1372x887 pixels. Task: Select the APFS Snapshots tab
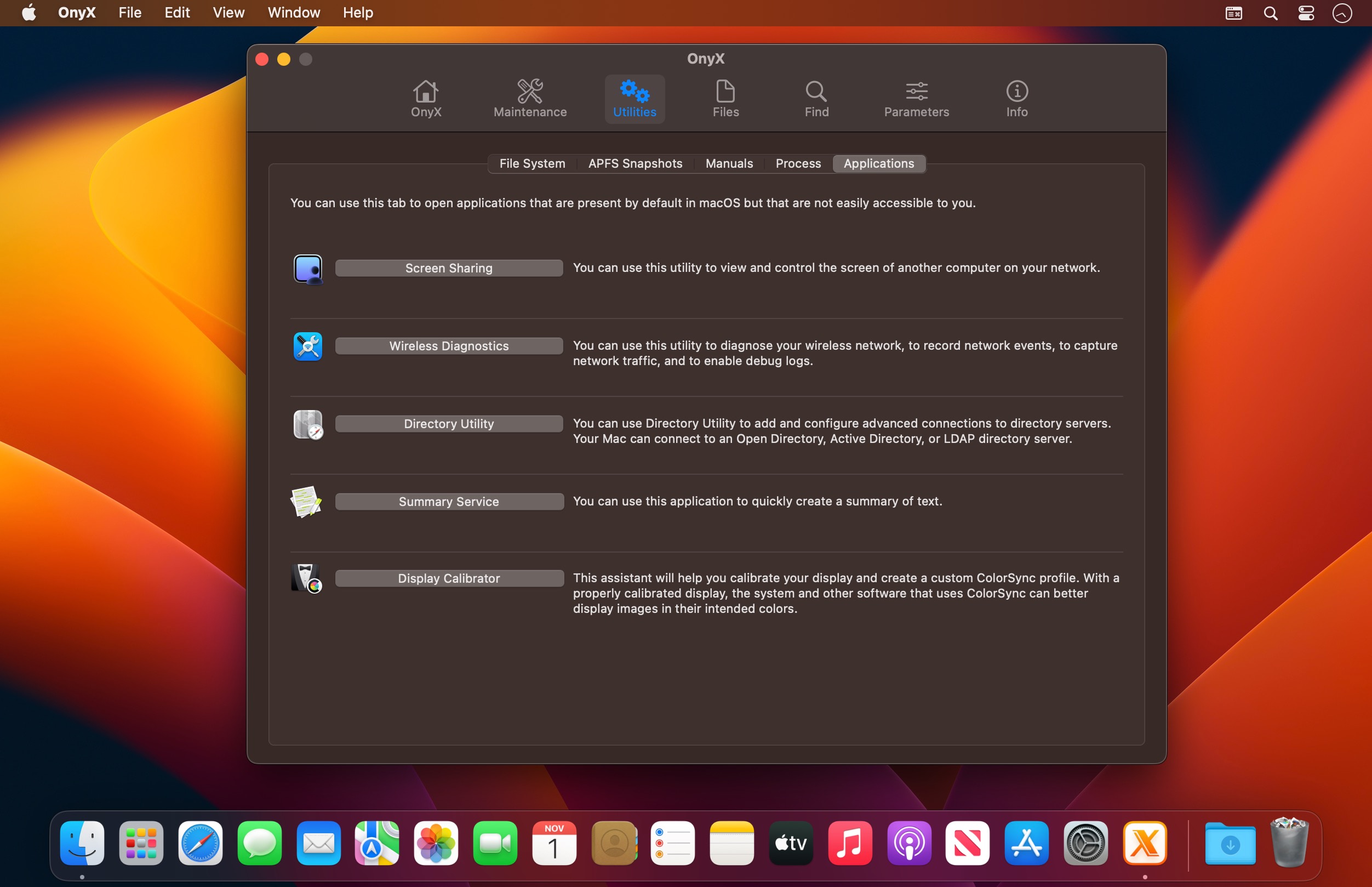[x=635, y=163]
